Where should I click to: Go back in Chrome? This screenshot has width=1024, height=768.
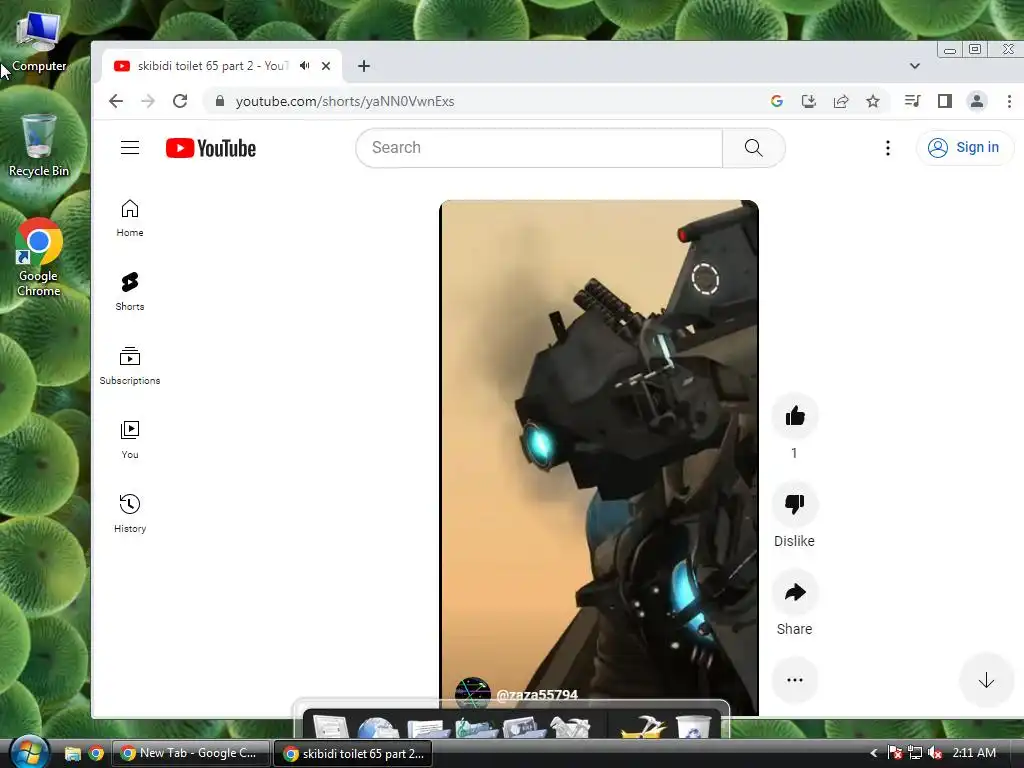[116, 101]
